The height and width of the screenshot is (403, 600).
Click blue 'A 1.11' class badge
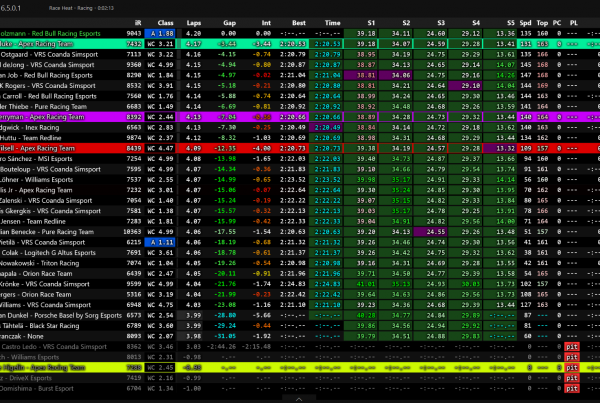pos(160,242)
